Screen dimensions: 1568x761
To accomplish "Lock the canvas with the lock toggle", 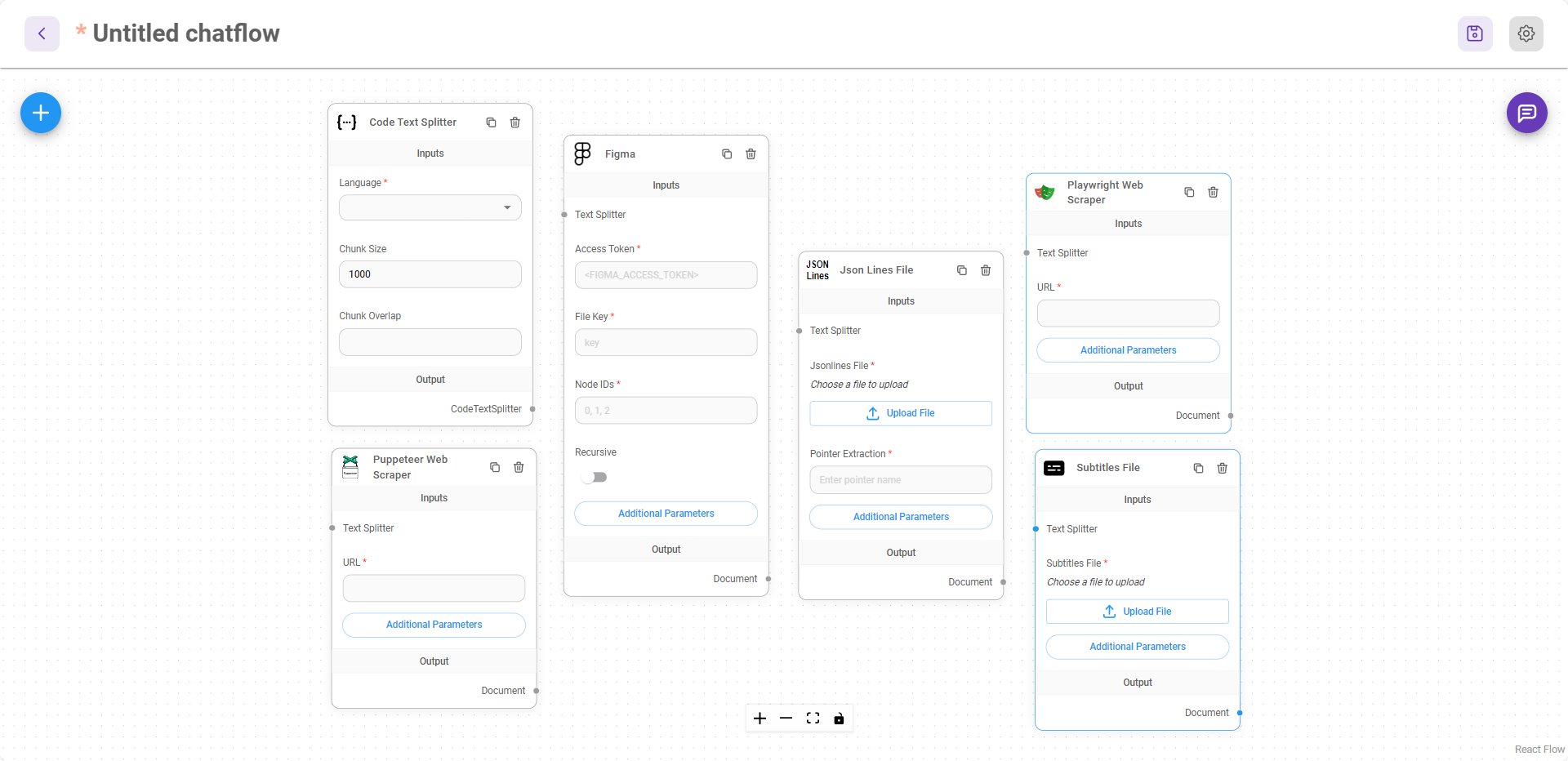I will click(839, 718).
